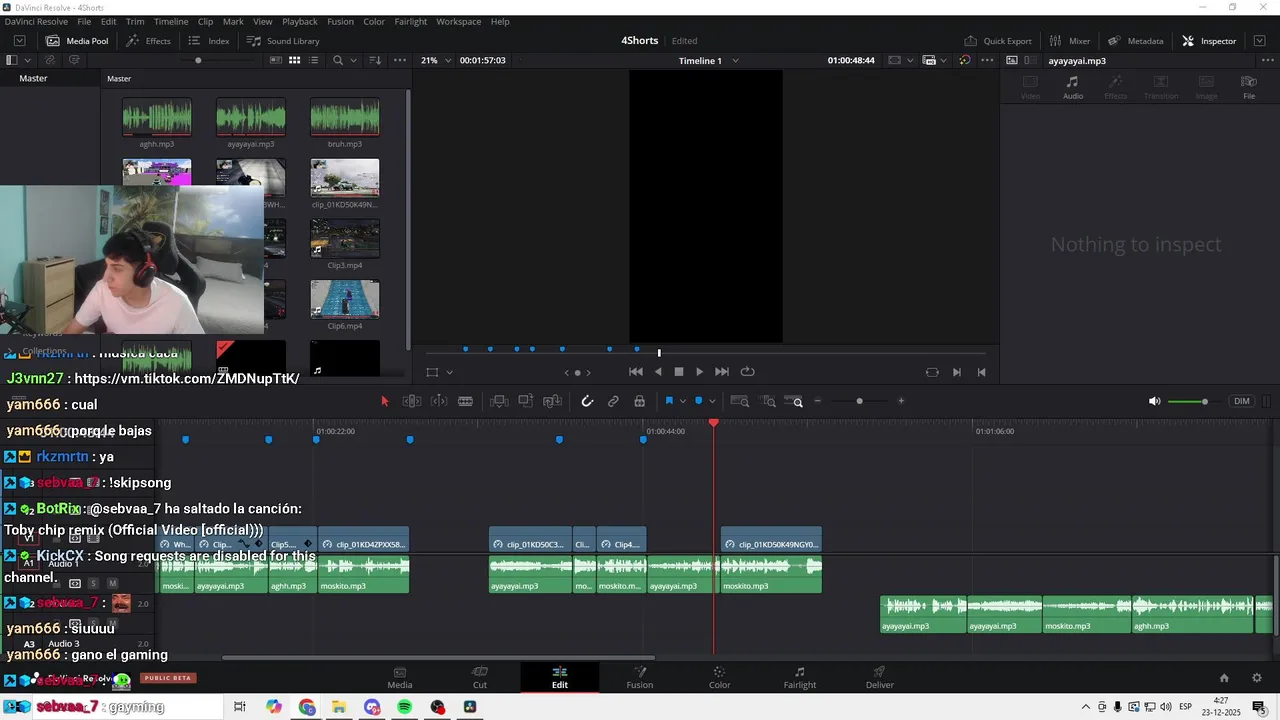Viewport: 1280px width, 720px height.
Task: Click the Detail Zoom icon
Action: point(769,401)
